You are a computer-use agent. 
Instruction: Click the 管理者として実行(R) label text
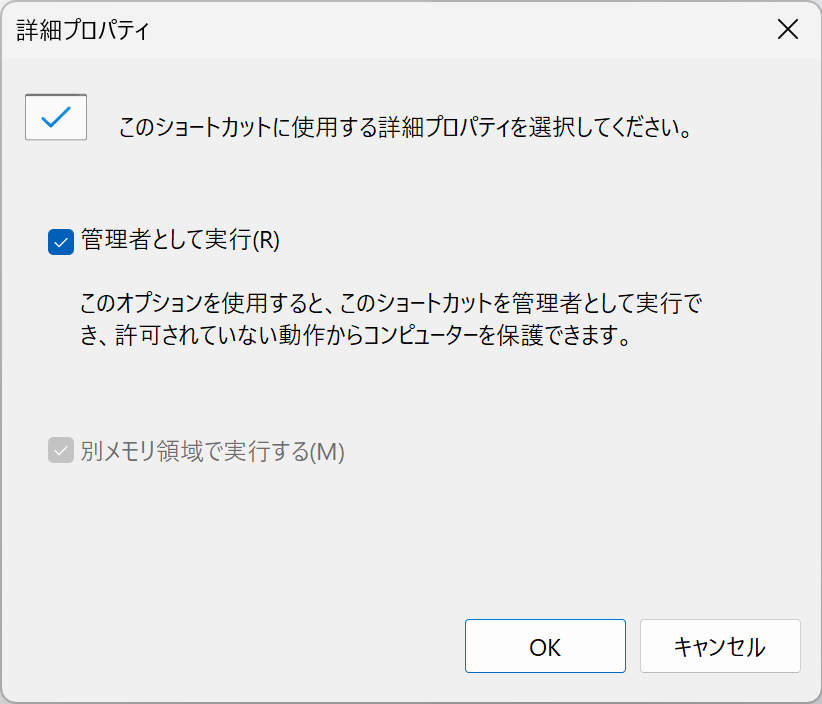(x=180, y=241)
